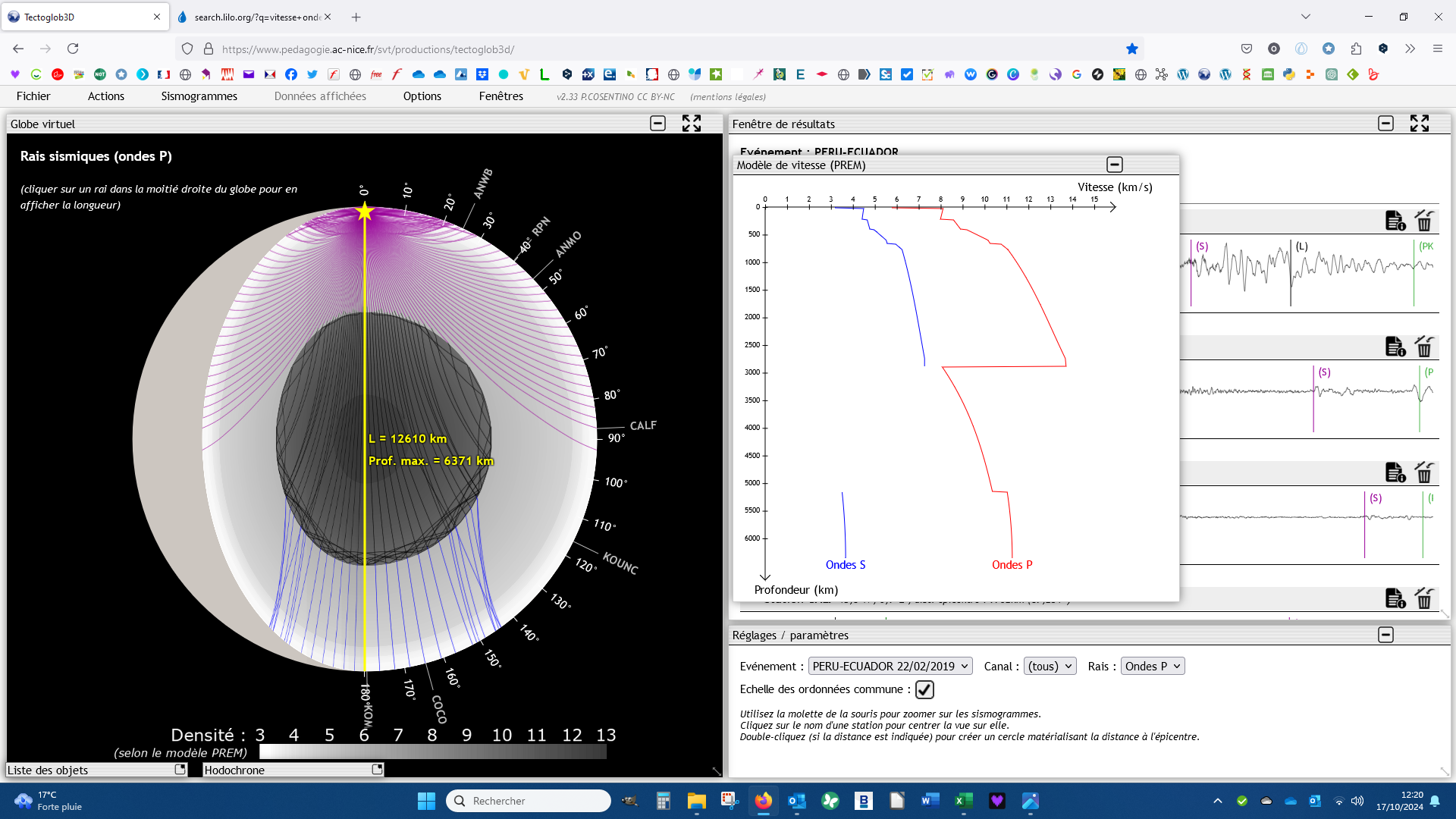
Task: Open info icon of second seismogram
Action: pyautogui.click(x=1395, y=347)
